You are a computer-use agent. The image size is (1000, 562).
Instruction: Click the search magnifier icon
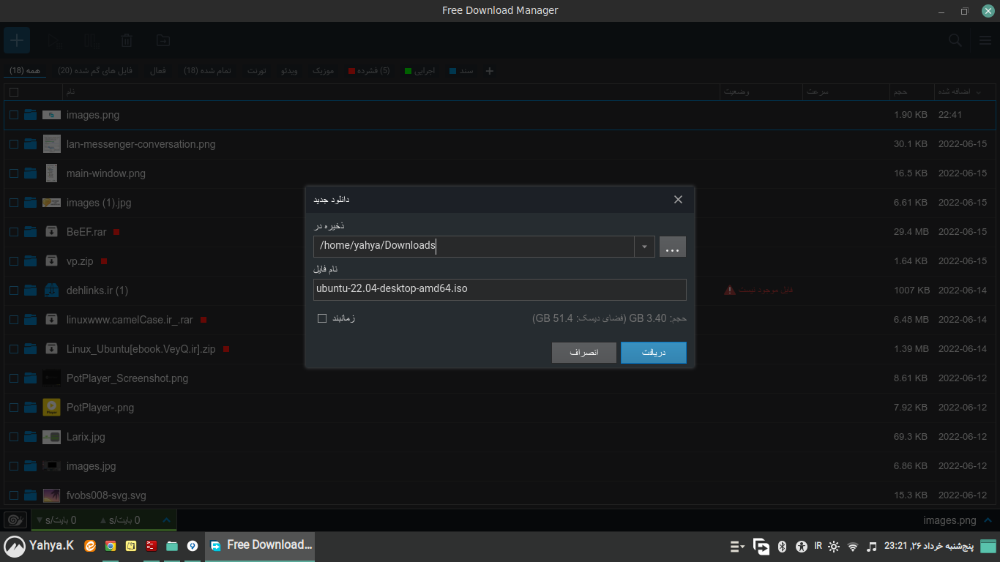[955, 41]
